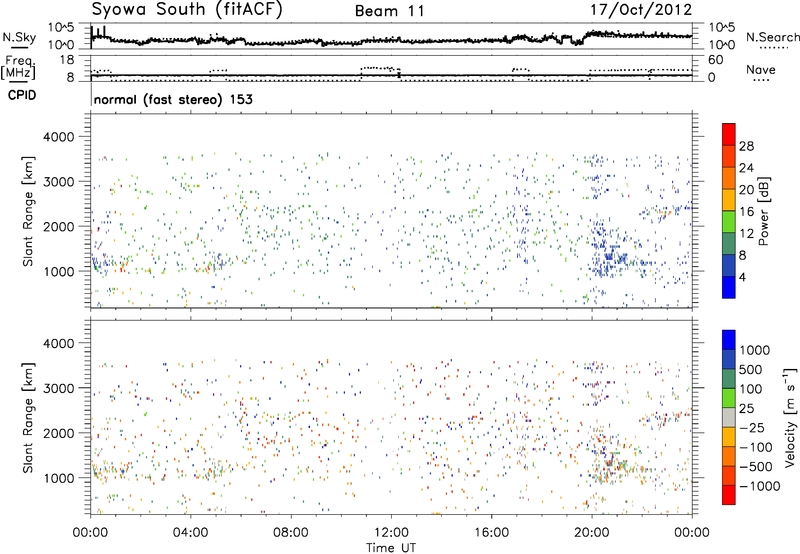
Task: Click velocity colorbar tick '-1000'
Action: click(x=760, y=486)
